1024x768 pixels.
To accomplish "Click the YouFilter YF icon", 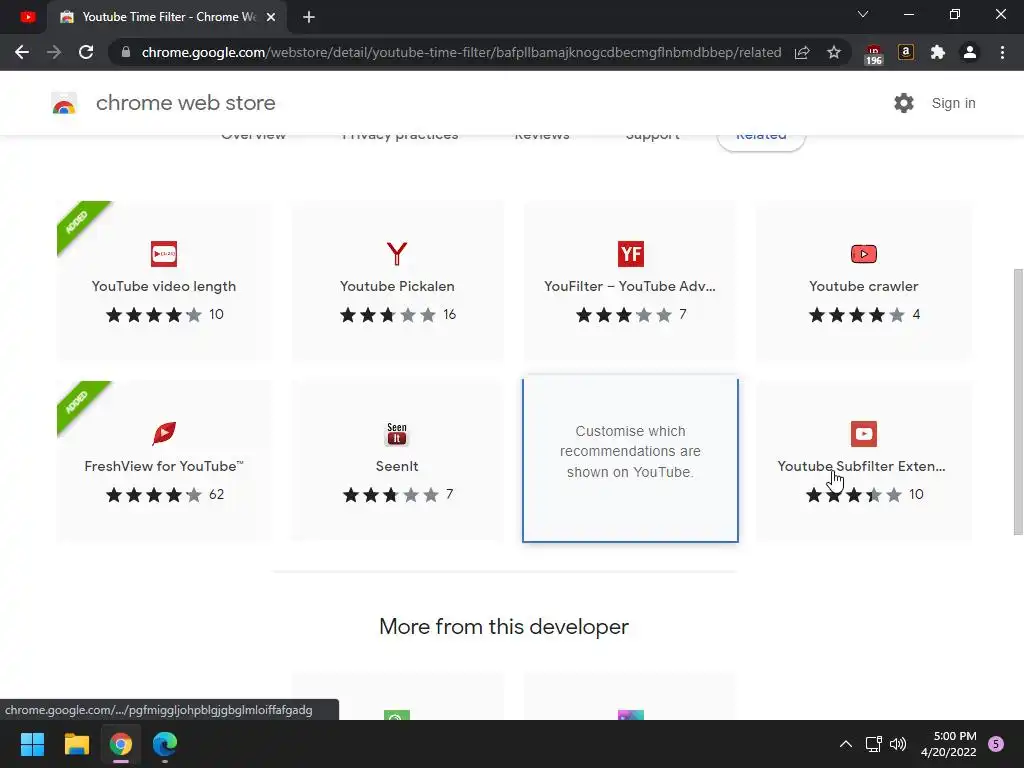I will 631,254.
